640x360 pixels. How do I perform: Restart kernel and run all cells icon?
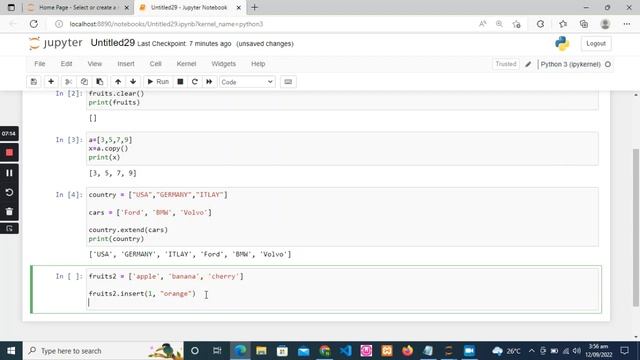209,82
